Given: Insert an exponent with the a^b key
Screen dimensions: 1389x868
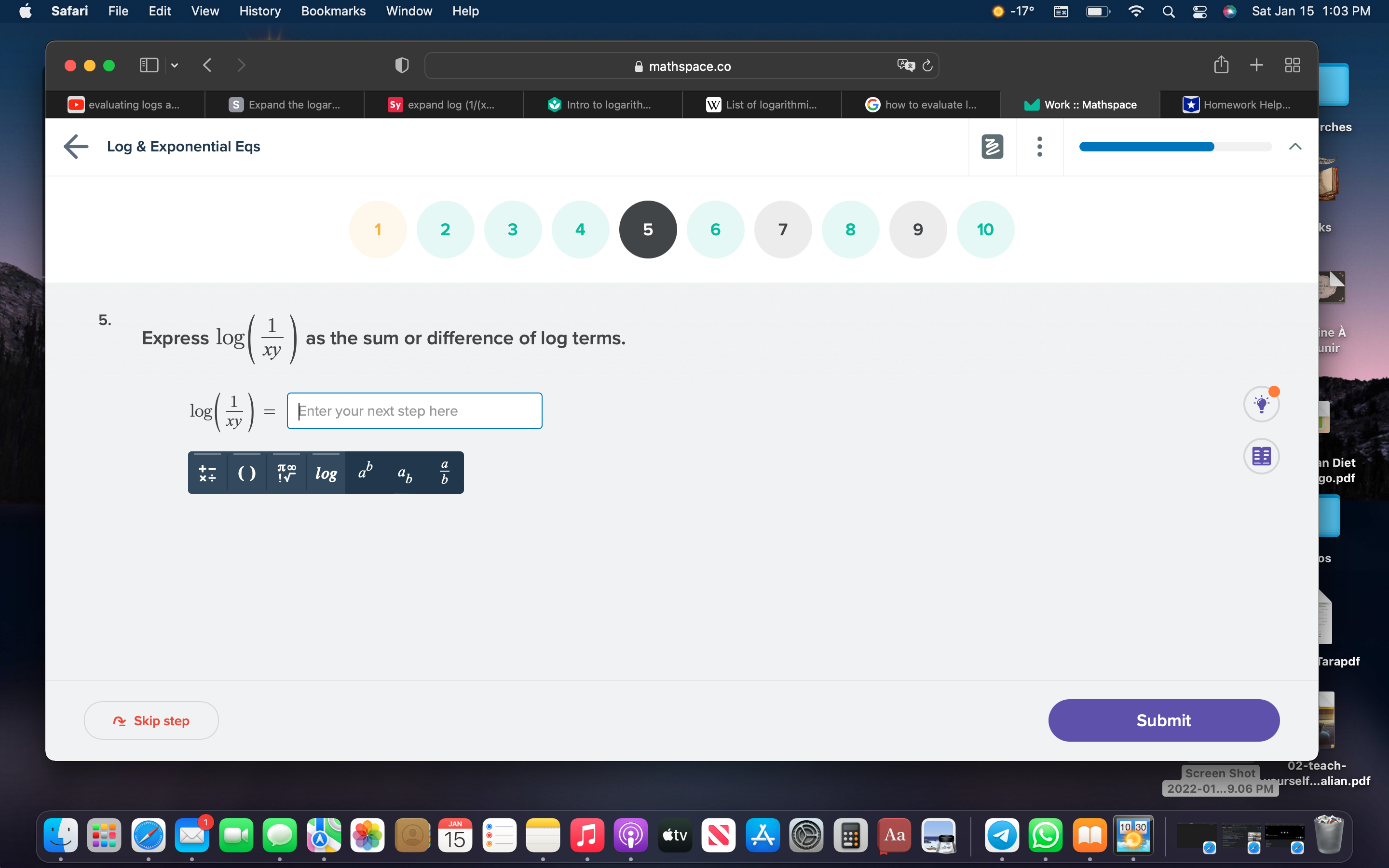Looking at the screenshot, I should (365, 472).
